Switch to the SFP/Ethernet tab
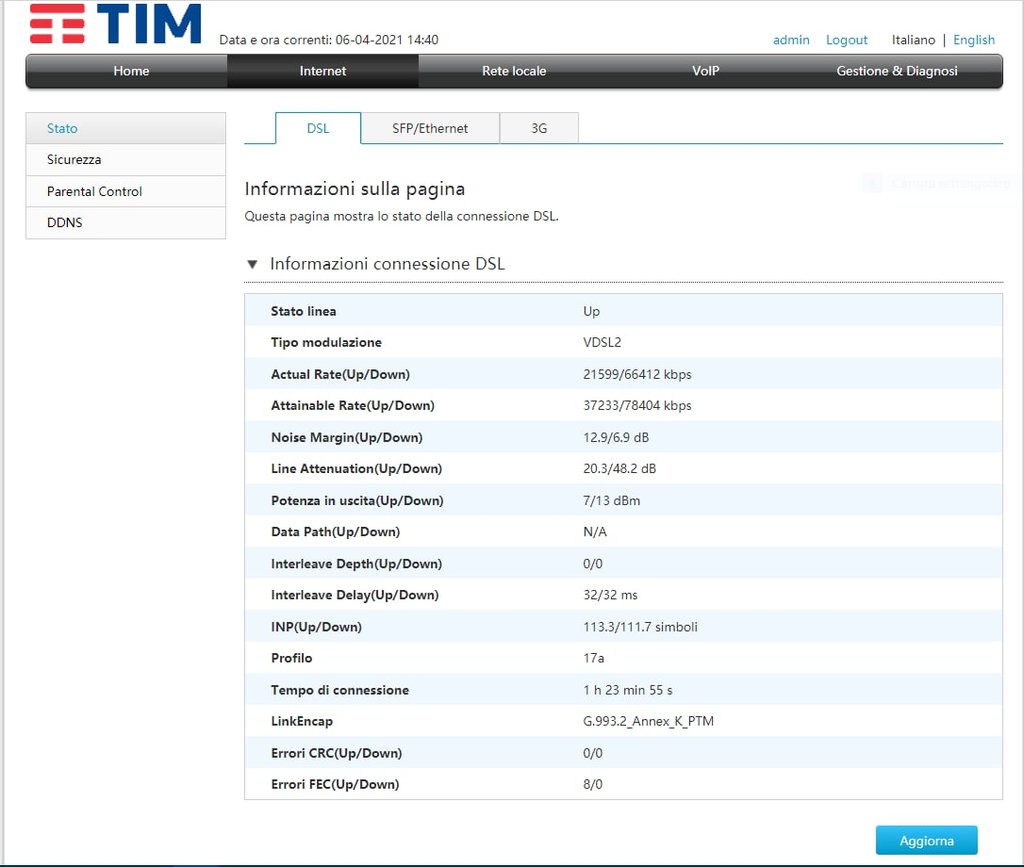This screenshot has height=867, width=1024. [430, 128]
